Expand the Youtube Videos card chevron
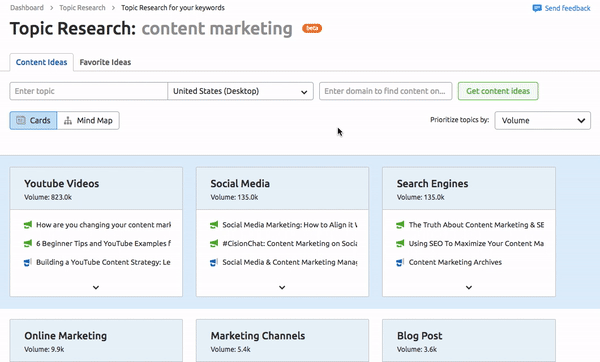 click(96, 287)
